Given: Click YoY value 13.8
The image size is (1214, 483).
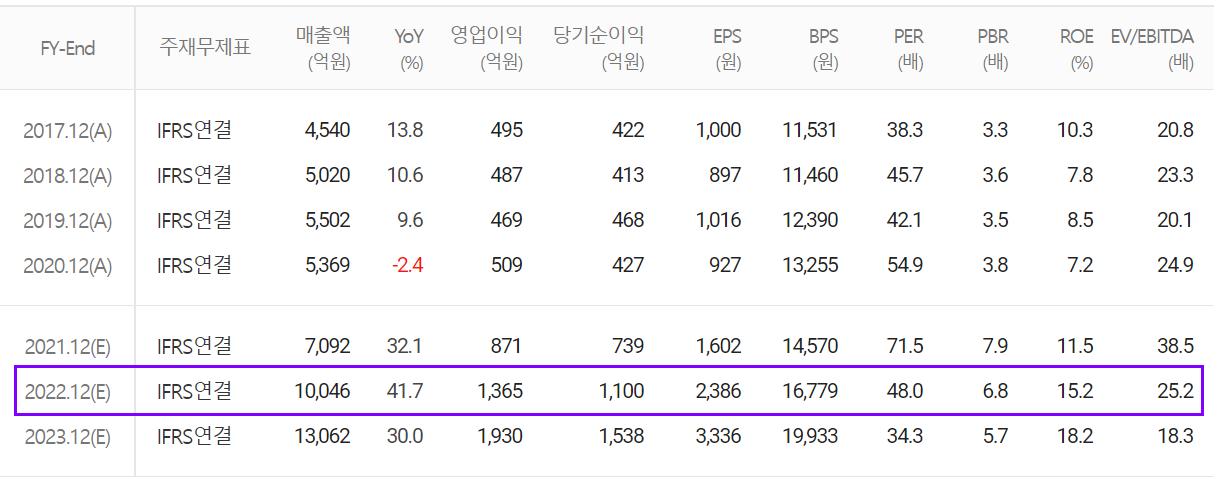Looking at the screenshot, I should pos(406,131).
